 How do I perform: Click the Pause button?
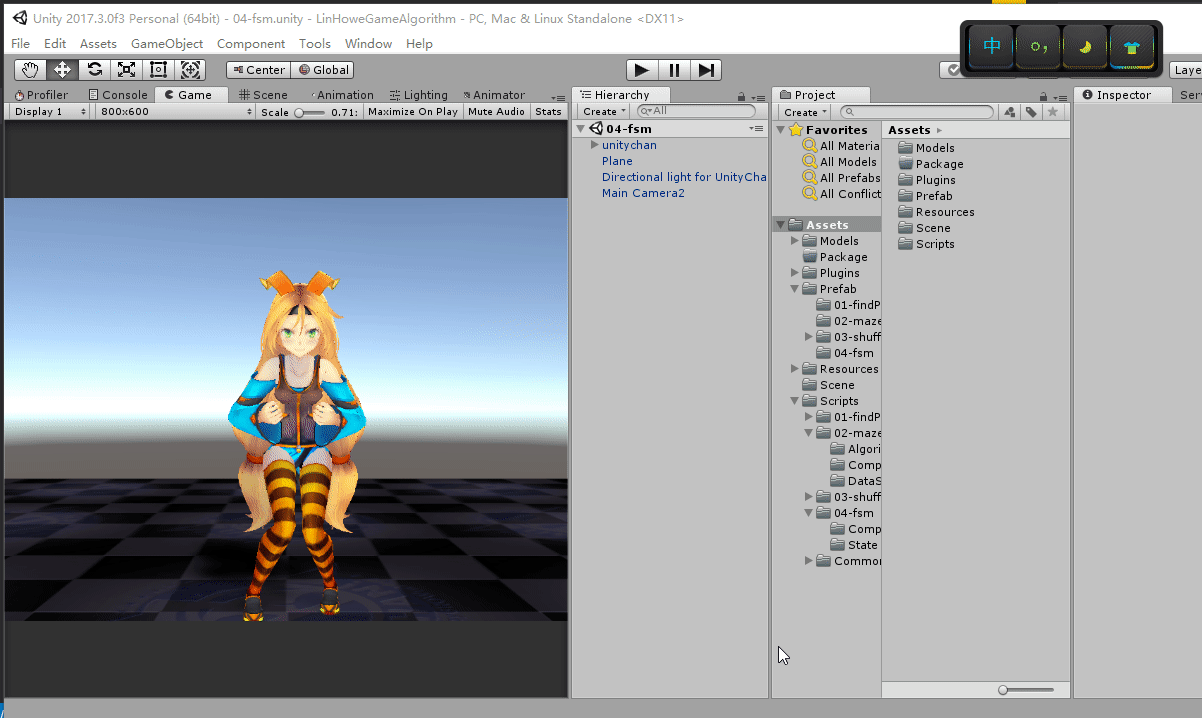coord(674,70)
